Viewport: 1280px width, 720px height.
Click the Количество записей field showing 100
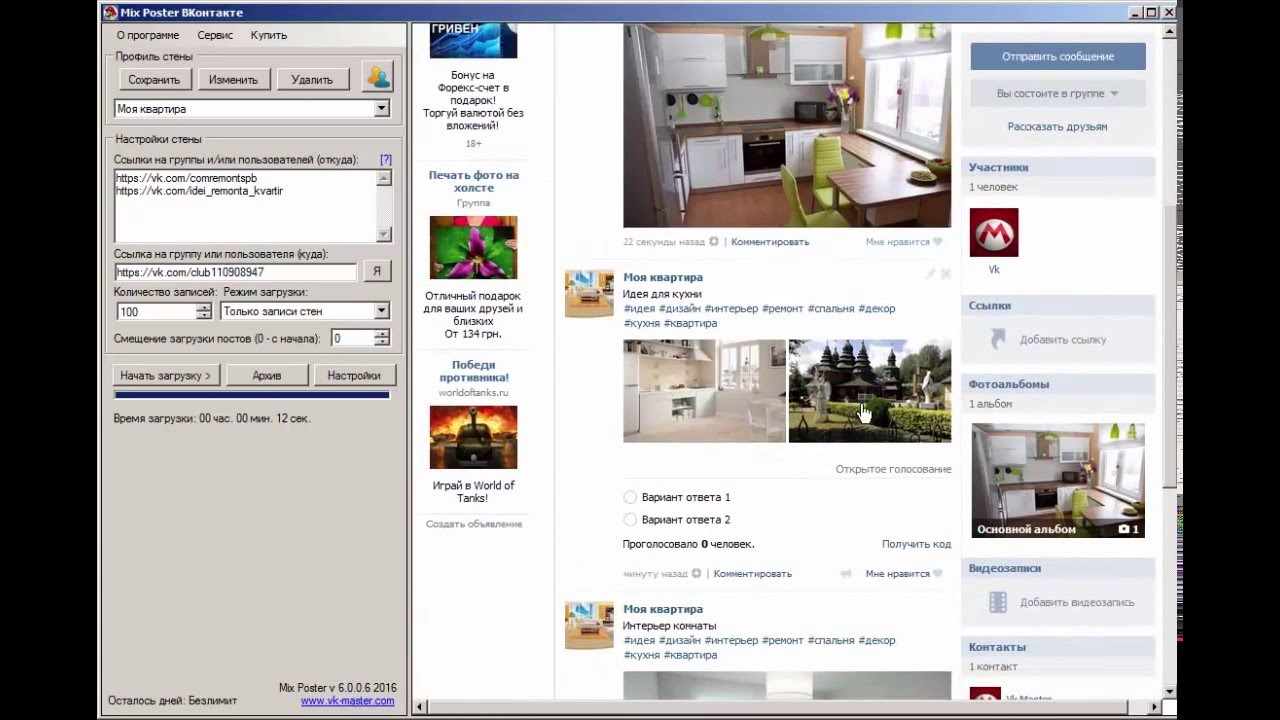(155, 311)
